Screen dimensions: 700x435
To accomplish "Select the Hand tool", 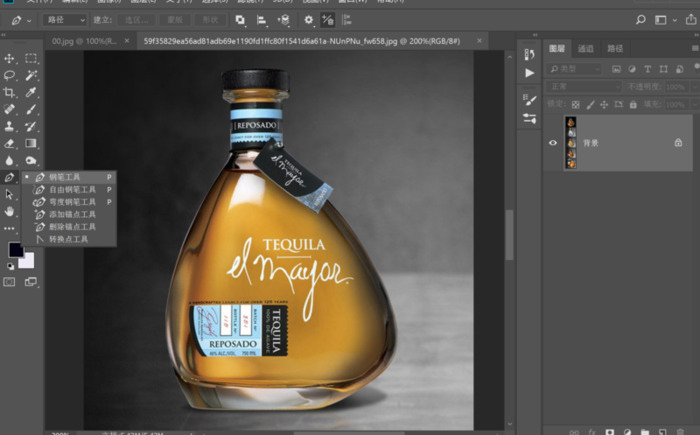I will [x=10, y=211].
